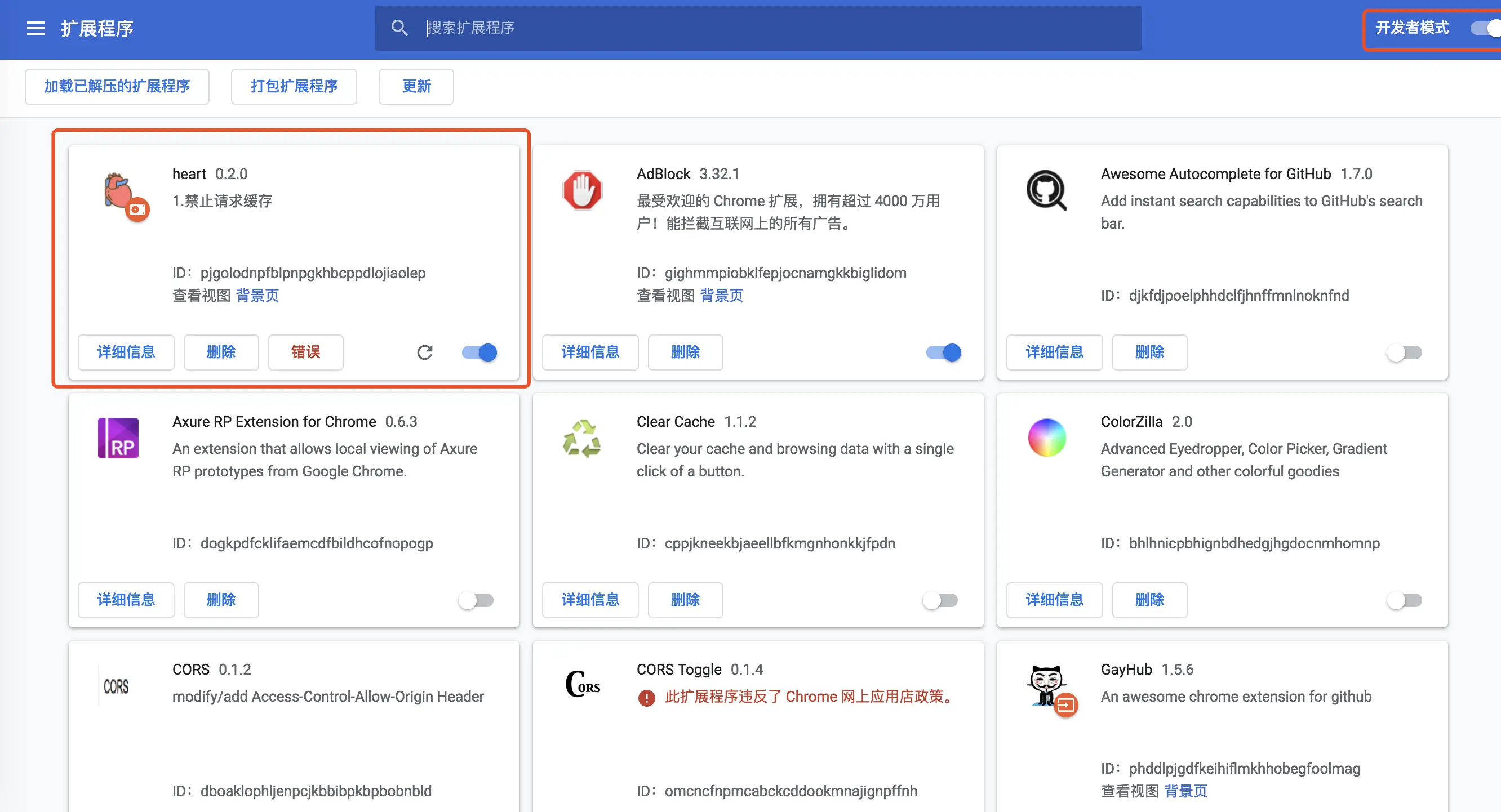The width and height of the screenshot is (1501, 812).
Task: Click the Clear Cache recycle icon
Action: click(x=582, y=438)
